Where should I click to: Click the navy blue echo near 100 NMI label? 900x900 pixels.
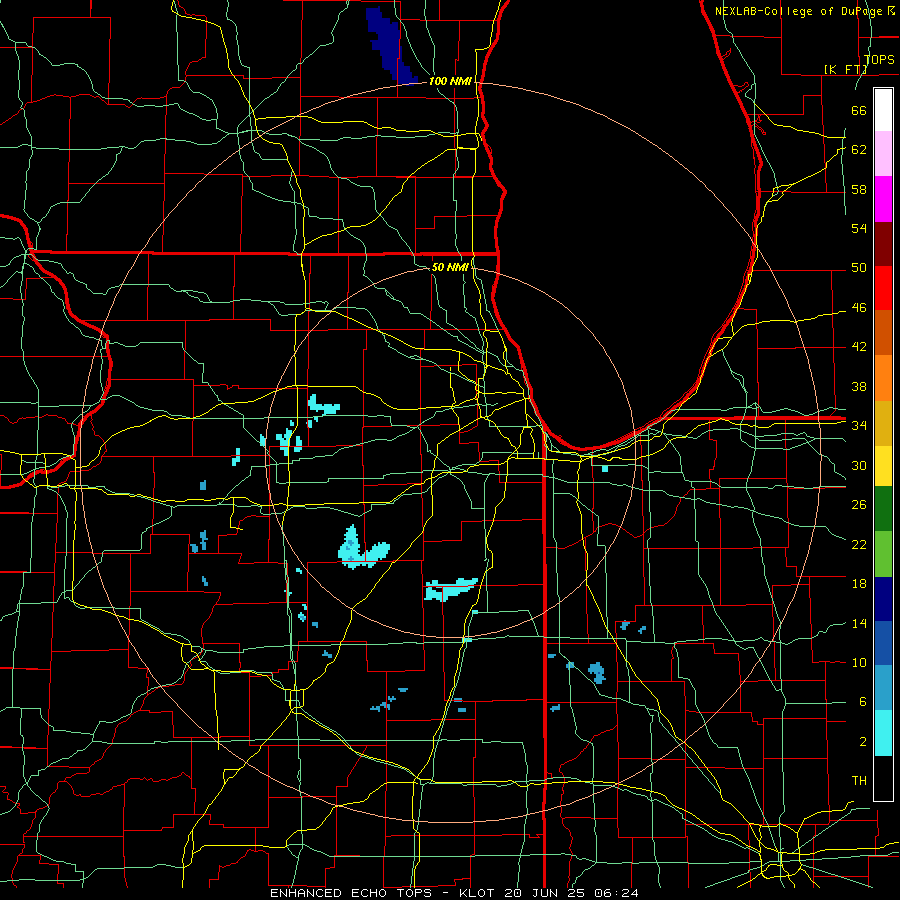[x=389, y=44]
